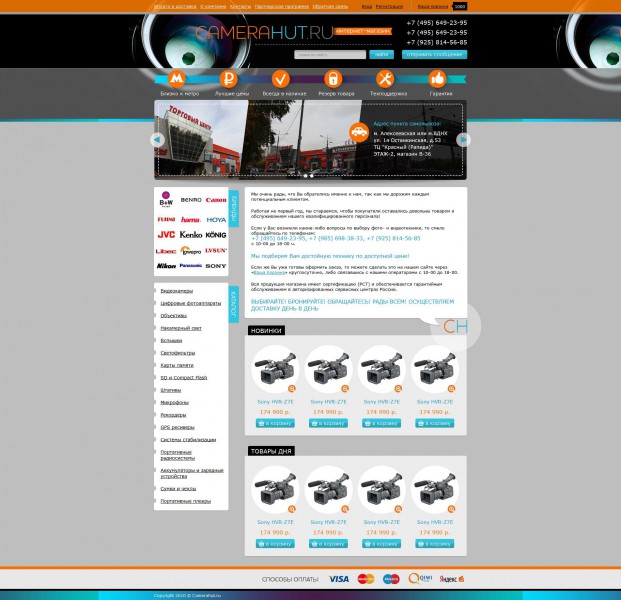Open 'Партнерская программа' in the top menu
Image resolution: width=621 pixels, height=600 pixels.
[x=282, y=6]
